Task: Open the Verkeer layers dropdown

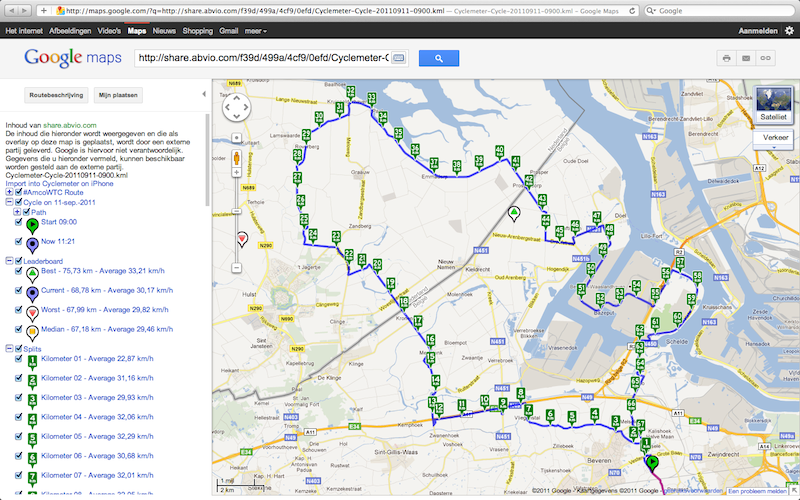Action: [x=773, y=139]
